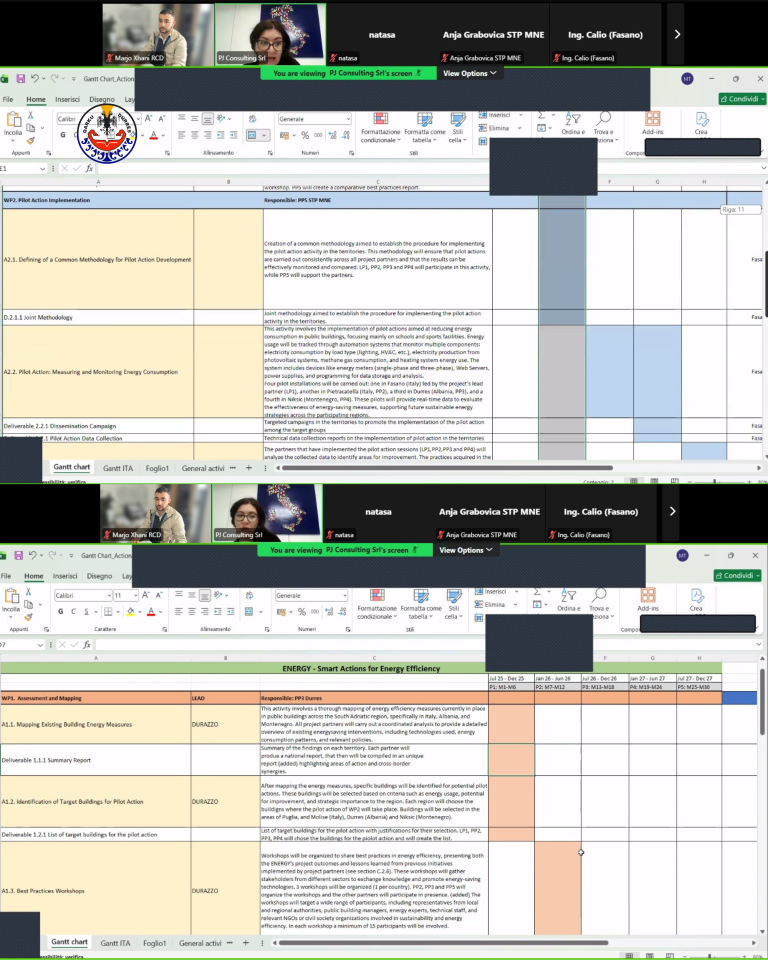The width and height of the screenshot is (768, 960).
Task: Open the Generale number format dropdown in lower Excel
Action: 345,595
